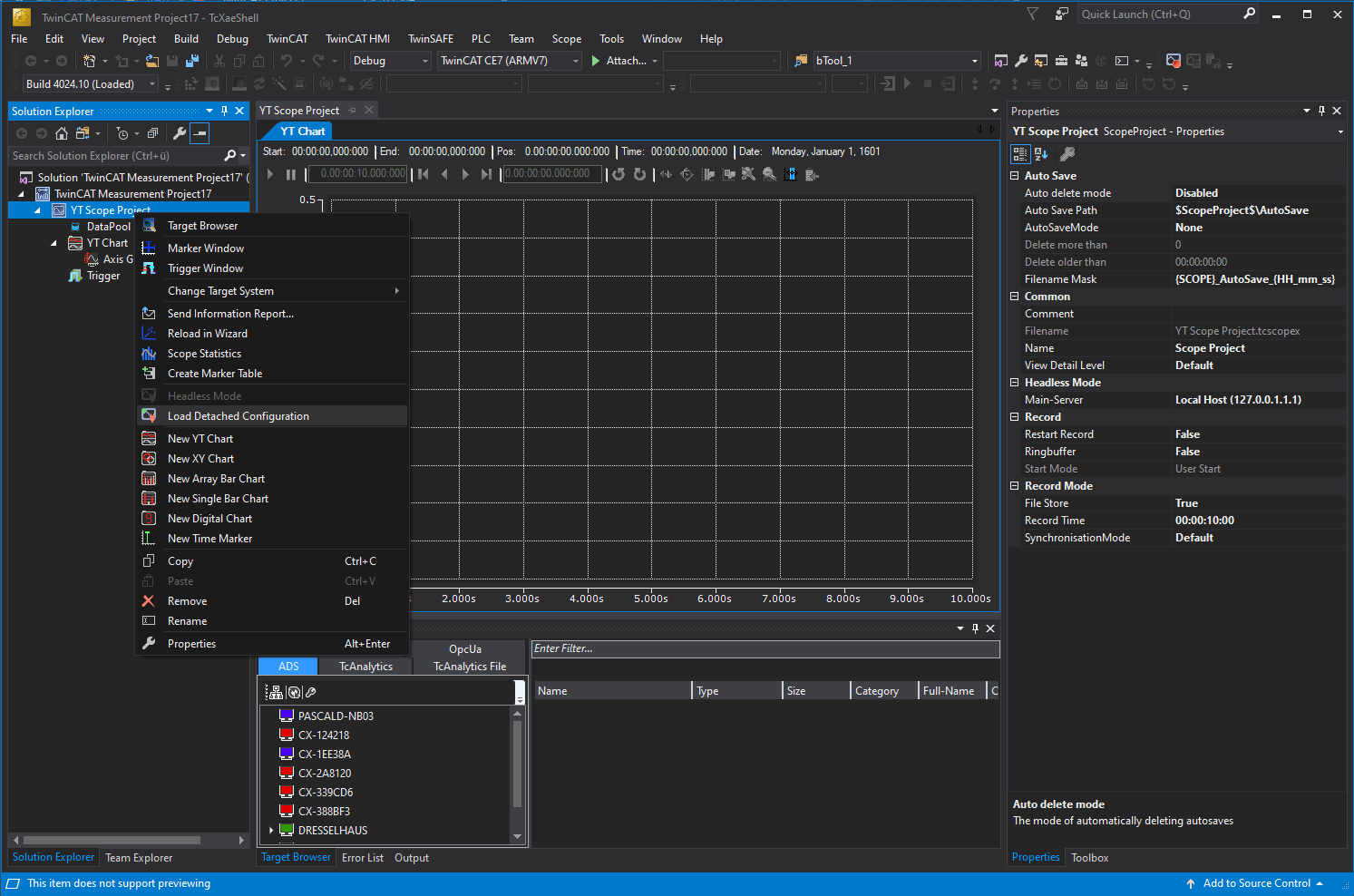The width and height of the screenshot is (1354, 896).
Task: Click the network tree icon in Target Browser
Action: coord(276,692)
